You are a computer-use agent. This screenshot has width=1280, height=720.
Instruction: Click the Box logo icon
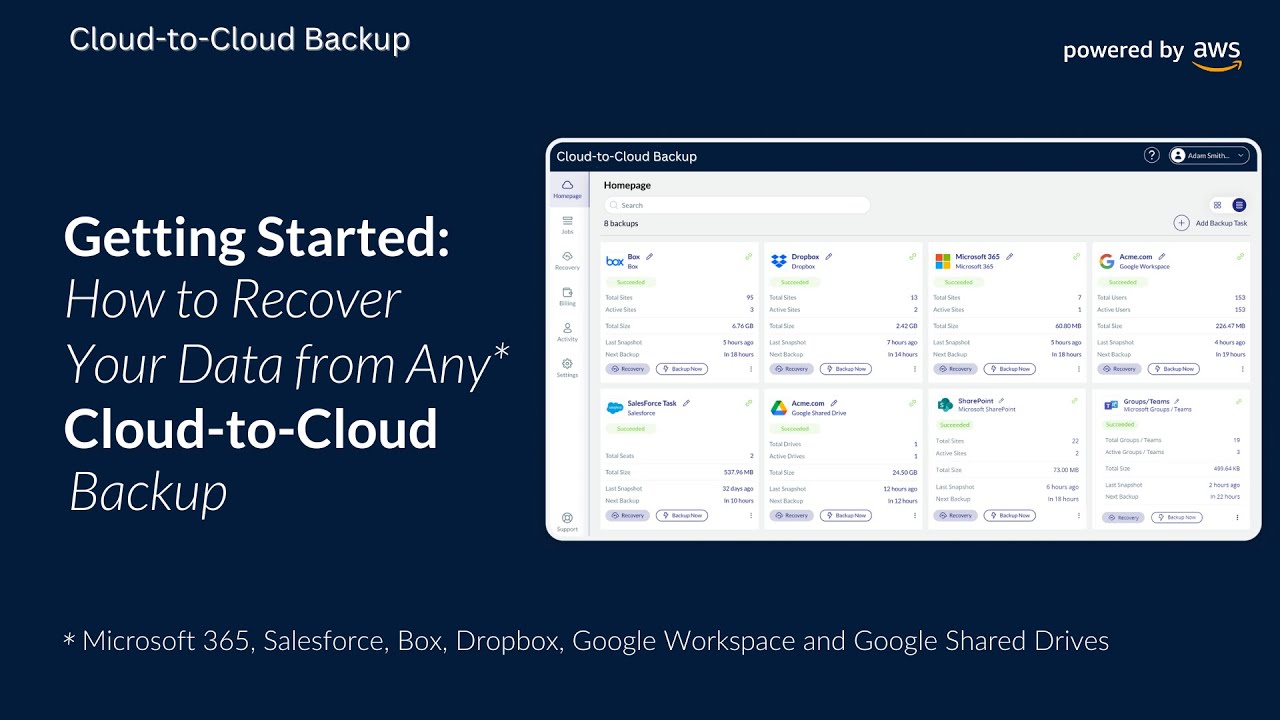614,261
